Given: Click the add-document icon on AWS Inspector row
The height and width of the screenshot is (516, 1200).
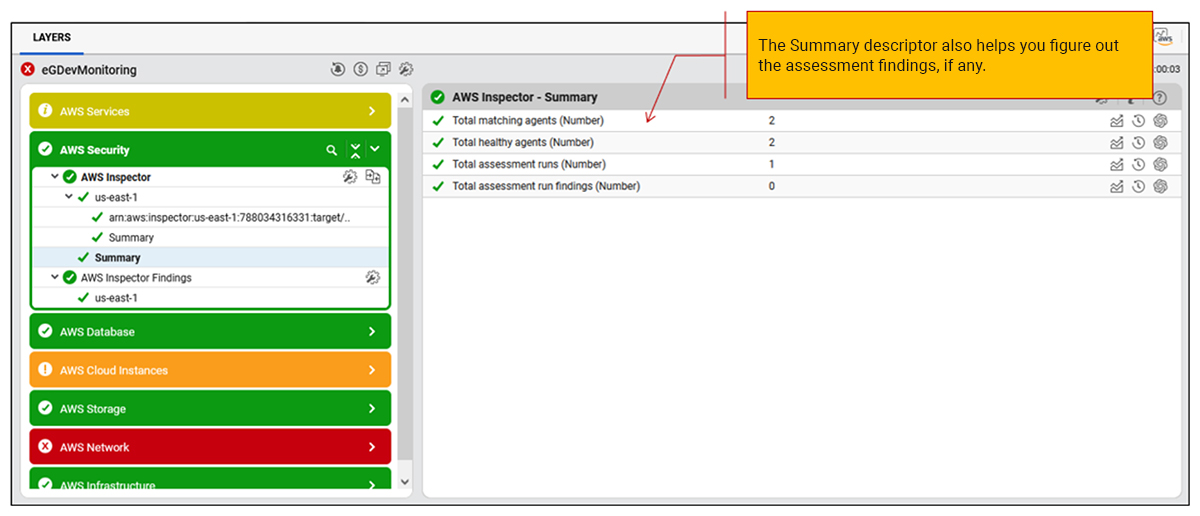Looking at the screenshot, I should (373, 177).
